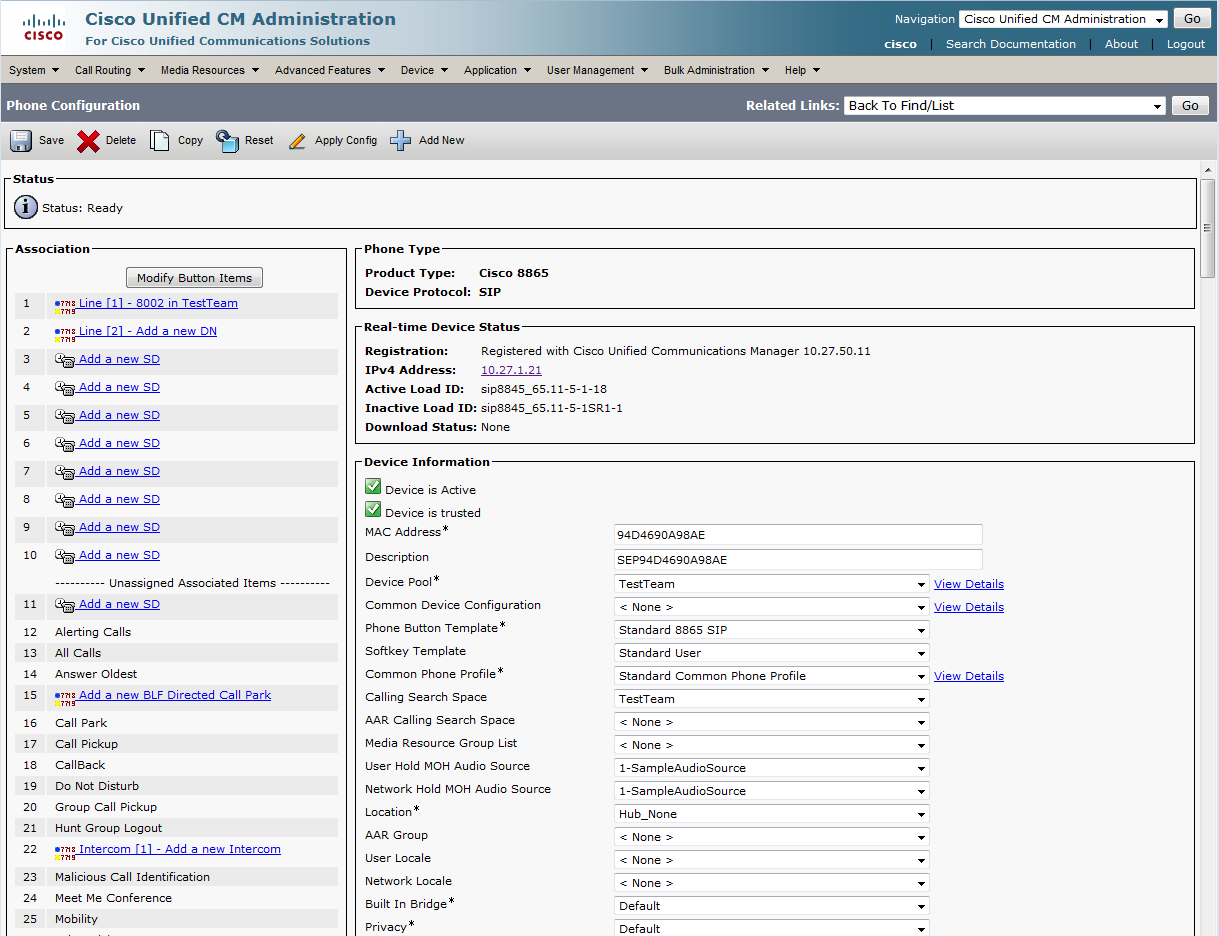Click the MAC Address input field
Screen dimensions: 1219x936
[798, 535]
